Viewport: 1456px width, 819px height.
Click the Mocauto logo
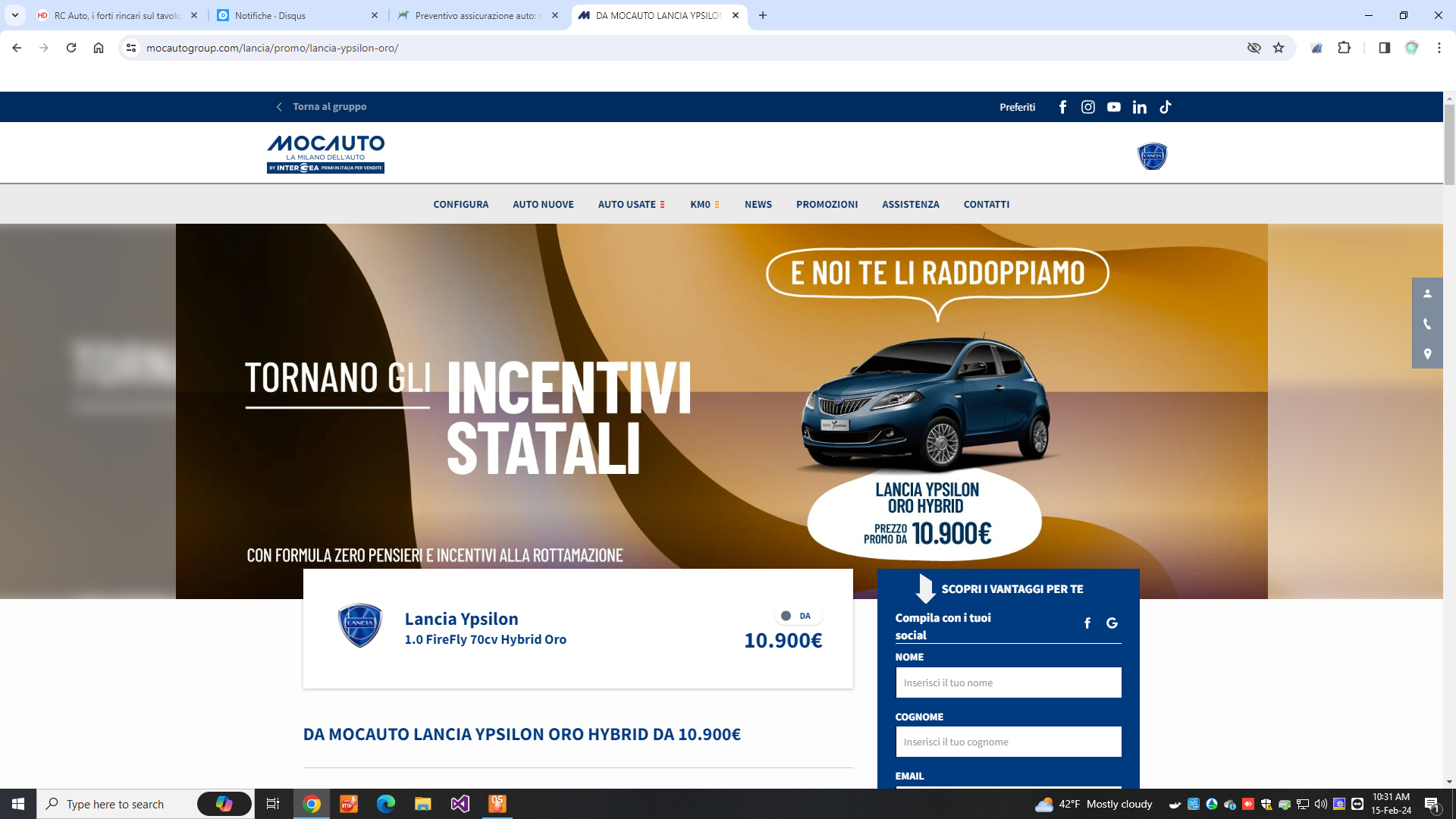[x=325, y=154]
